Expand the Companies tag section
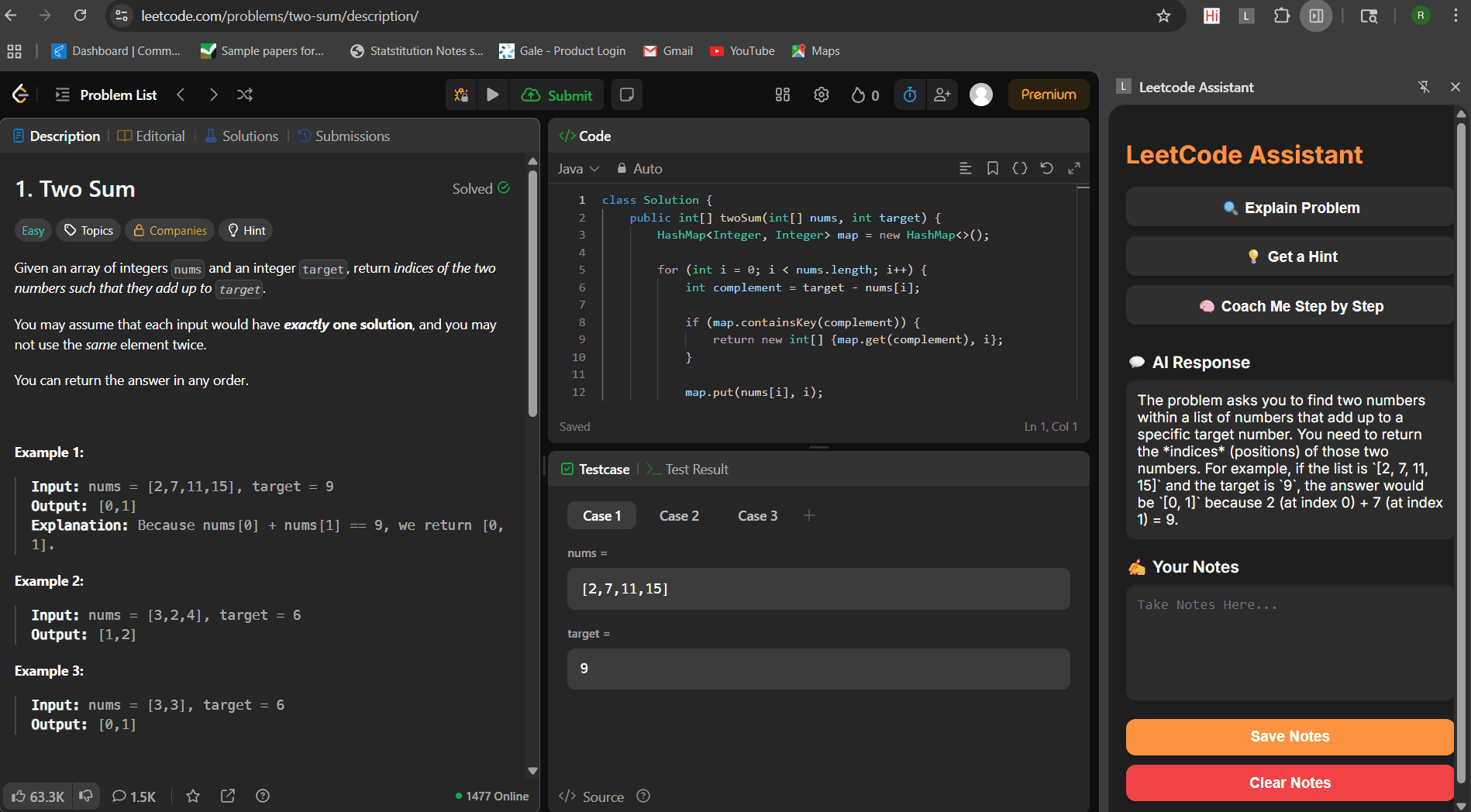1471x812 pixels. point(170,230)
